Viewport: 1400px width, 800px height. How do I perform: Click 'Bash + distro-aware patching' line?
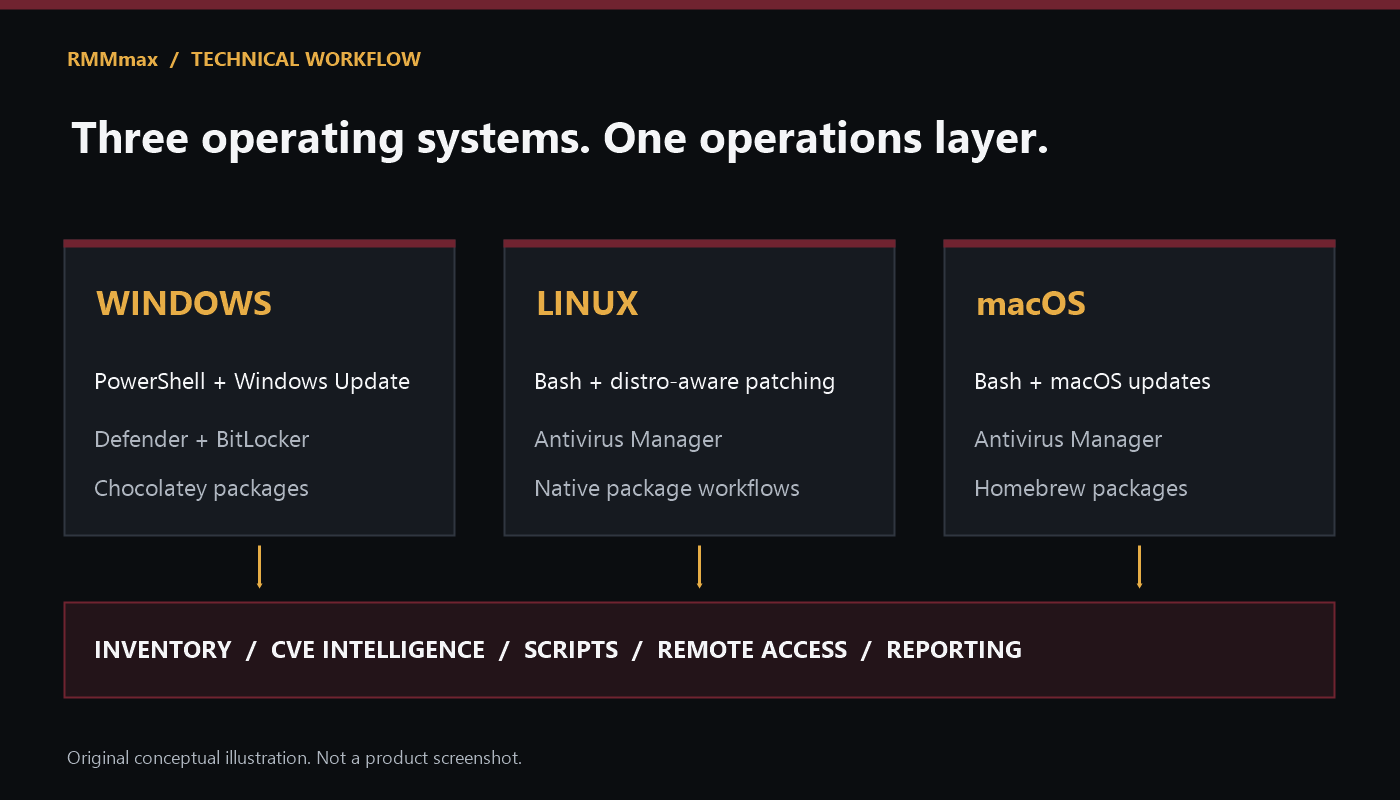685,381
